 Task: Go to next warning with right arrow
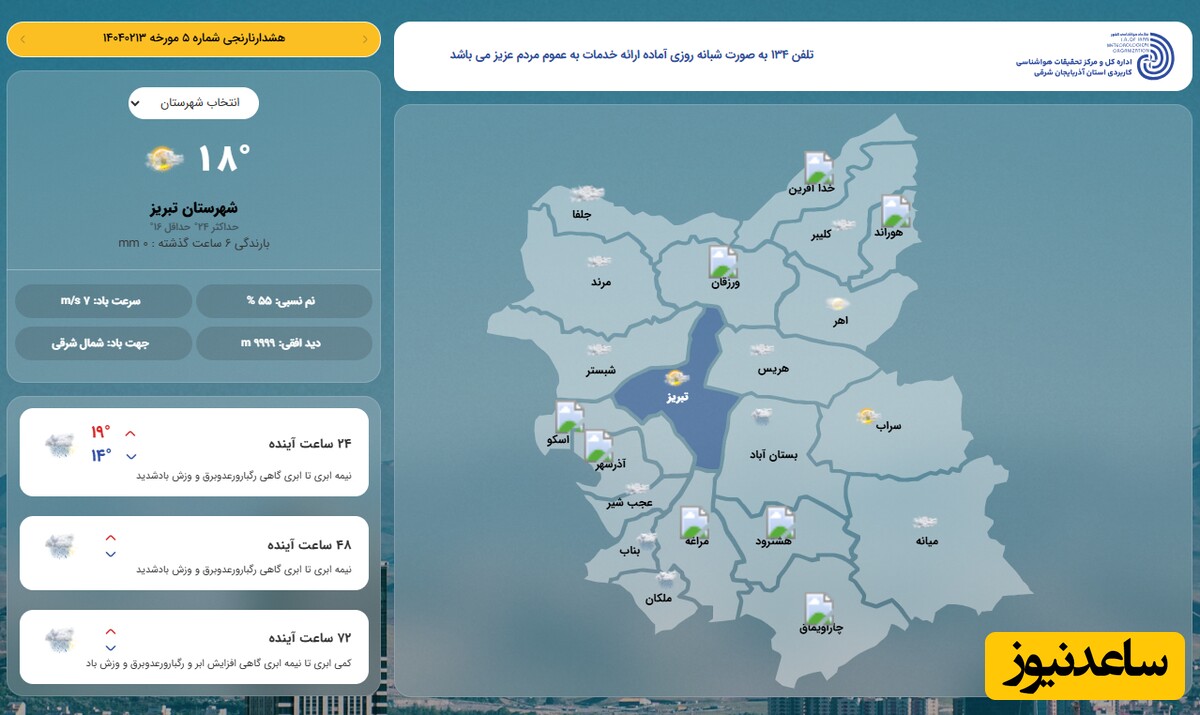coord(365,39)
